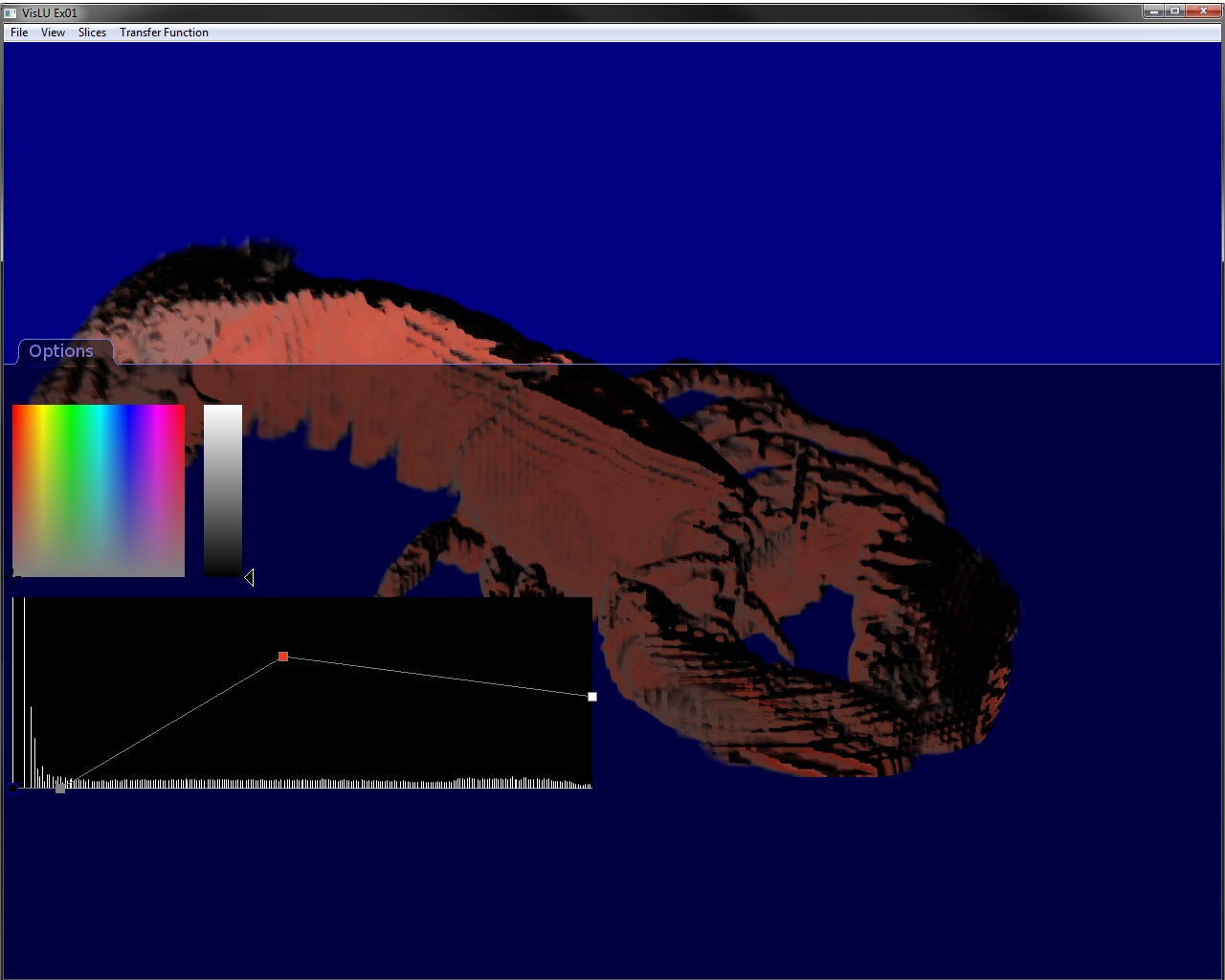
Task: Select the gray control point below the histogram
Action: click(60, 788)
